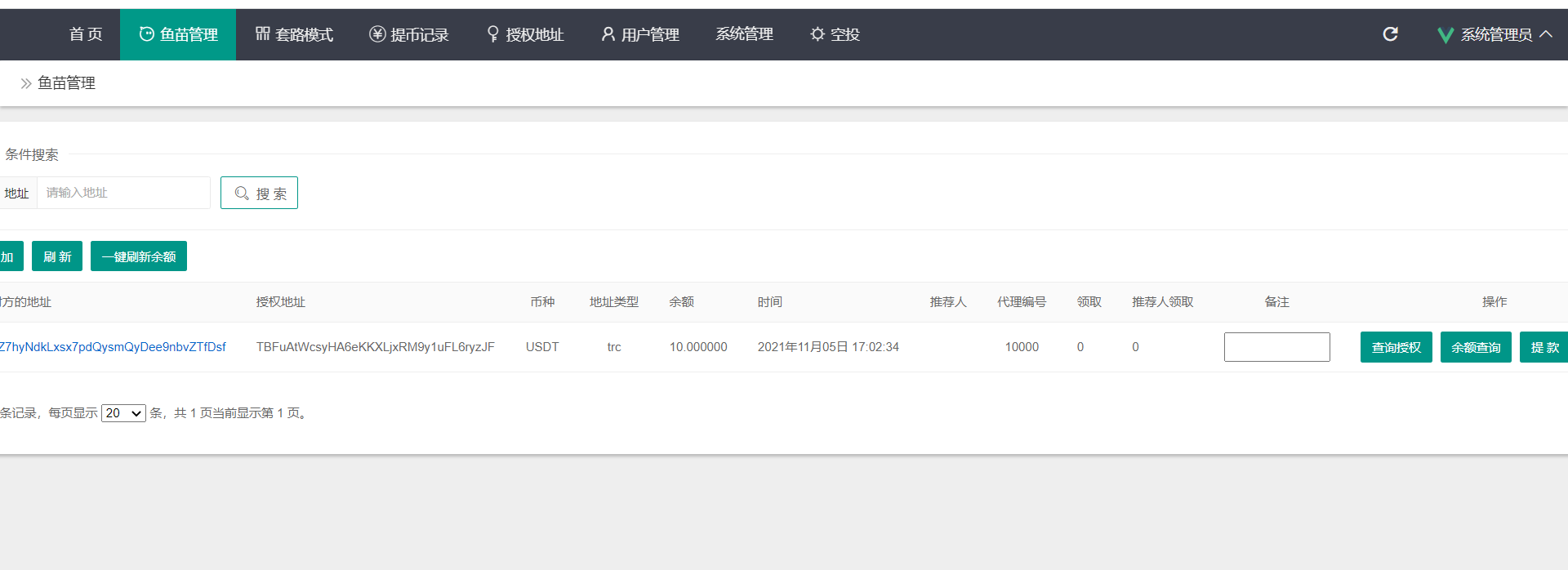Screen dimensions: 1568x570
Task: Click the green V logo icon
Action: (x=1445, y=35)
